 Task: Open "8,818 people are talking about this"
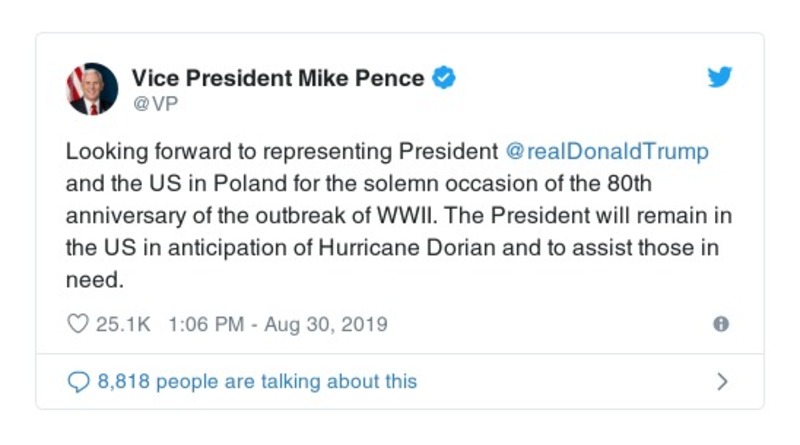[x=257, y=382]
